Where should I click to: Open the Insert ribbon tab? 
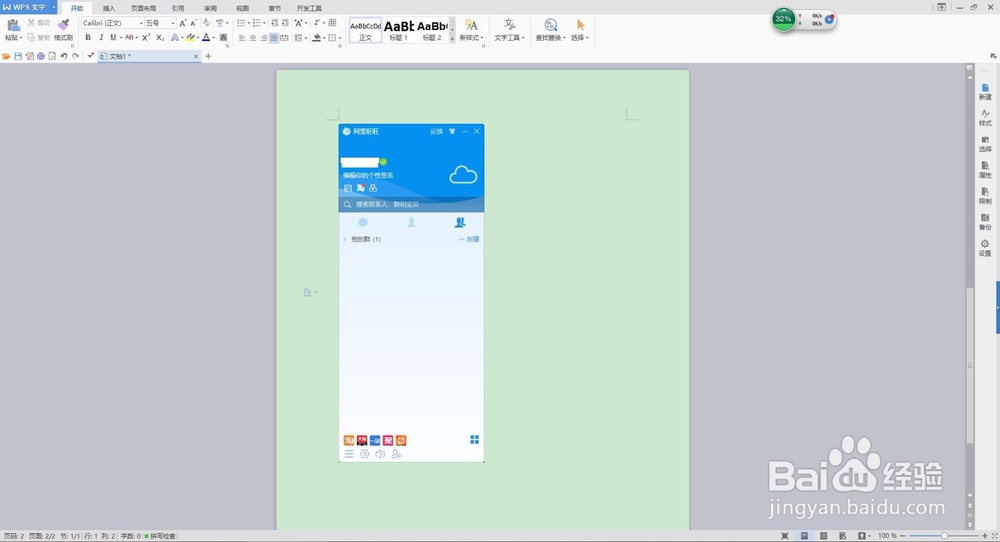pos(109,8)
